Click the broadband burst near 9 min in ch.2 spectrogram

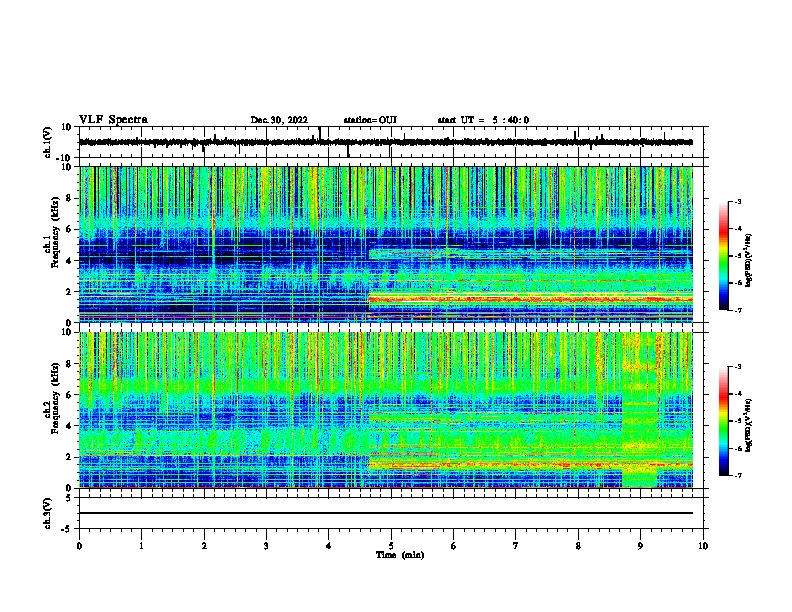640,410
